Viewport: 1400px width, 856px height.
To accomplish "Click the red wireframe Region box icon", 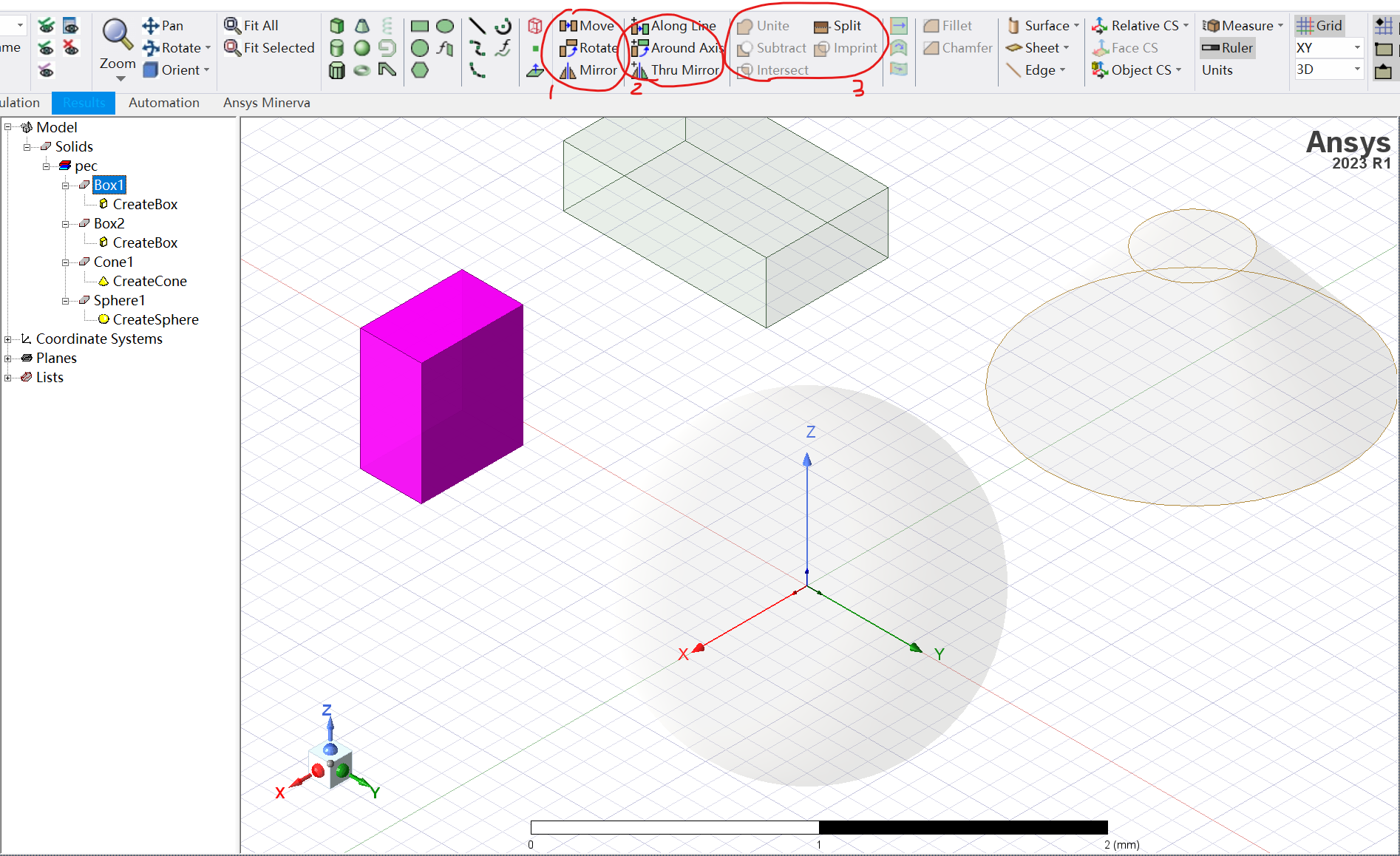I will pos(535,26).
